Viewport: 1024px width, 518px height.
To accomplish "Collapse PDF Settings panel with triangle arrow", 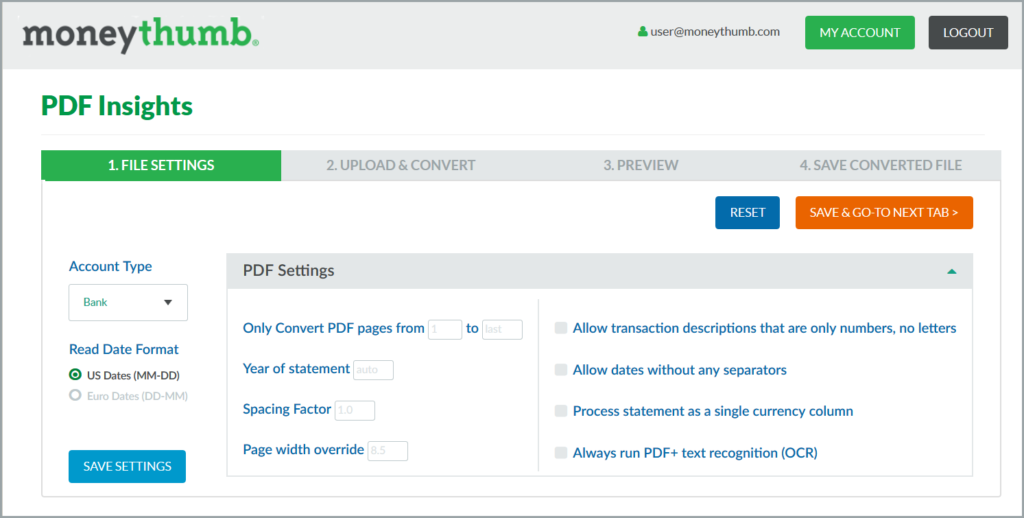I will click(952, 271).
